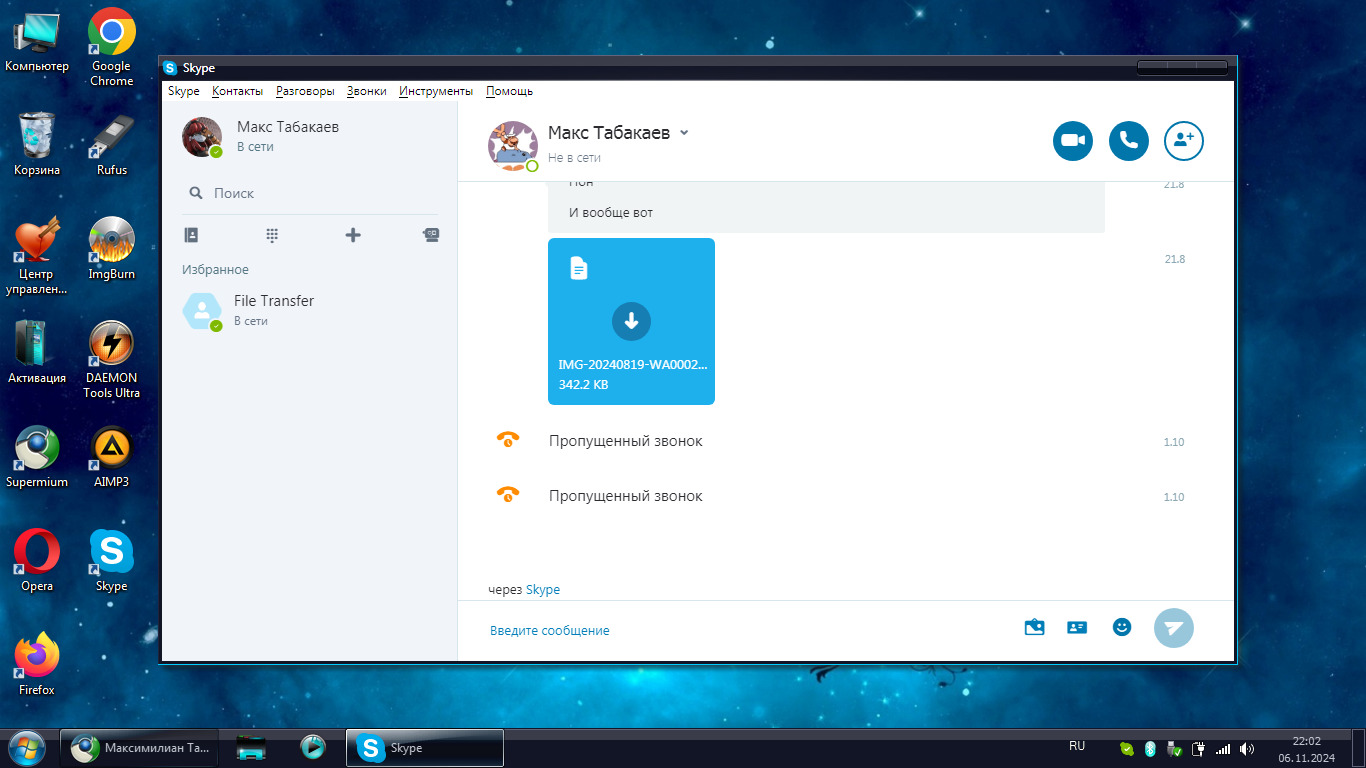The width and height of the screenshot is (1366, 768).
Task: Select the Корзина recycle bin icon
Action: (x=37, y=145)
